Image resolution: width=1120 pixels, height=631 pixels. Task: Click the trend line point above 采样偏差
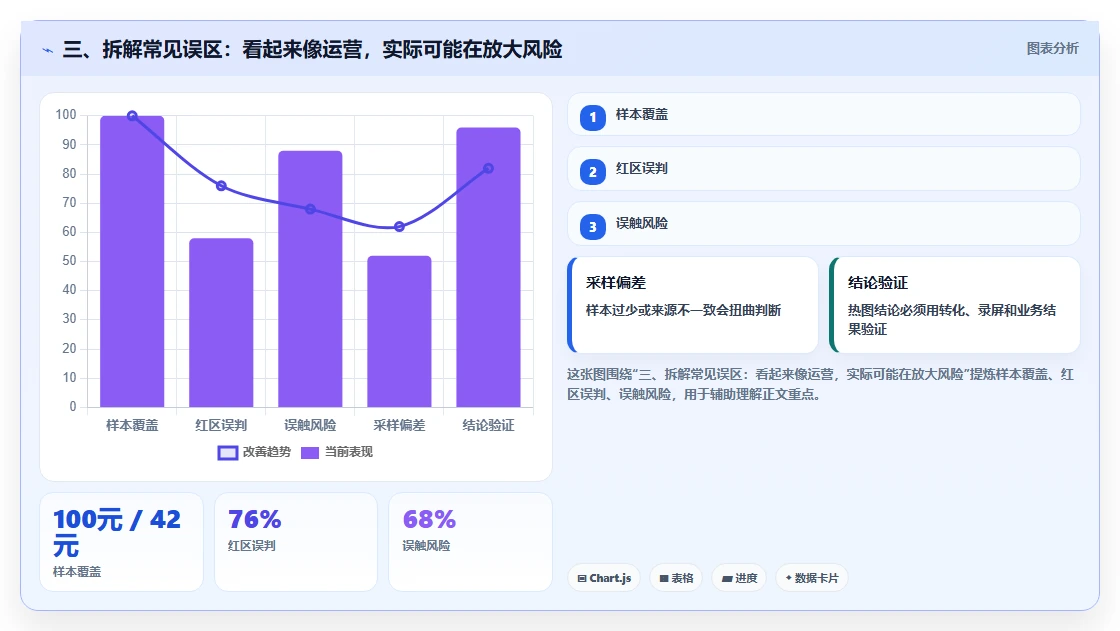399,227
